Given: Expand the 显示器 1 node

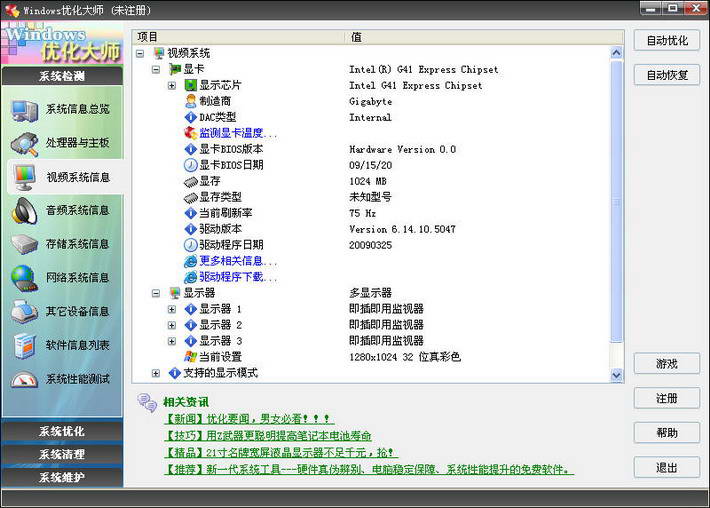Looking at the screenshot, I should pos(172,309).
